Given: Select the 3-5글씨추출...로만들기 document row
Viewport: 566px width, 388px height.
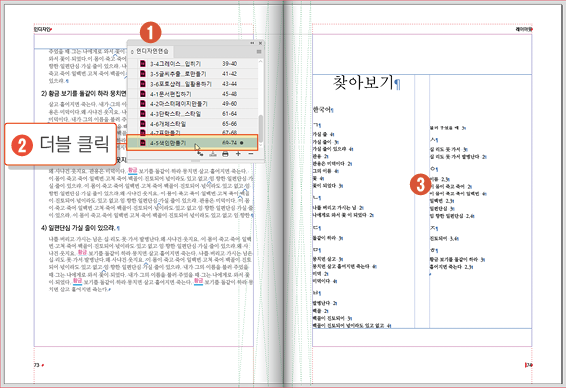Looking at the screenshot, I should [x=193, y=74].
